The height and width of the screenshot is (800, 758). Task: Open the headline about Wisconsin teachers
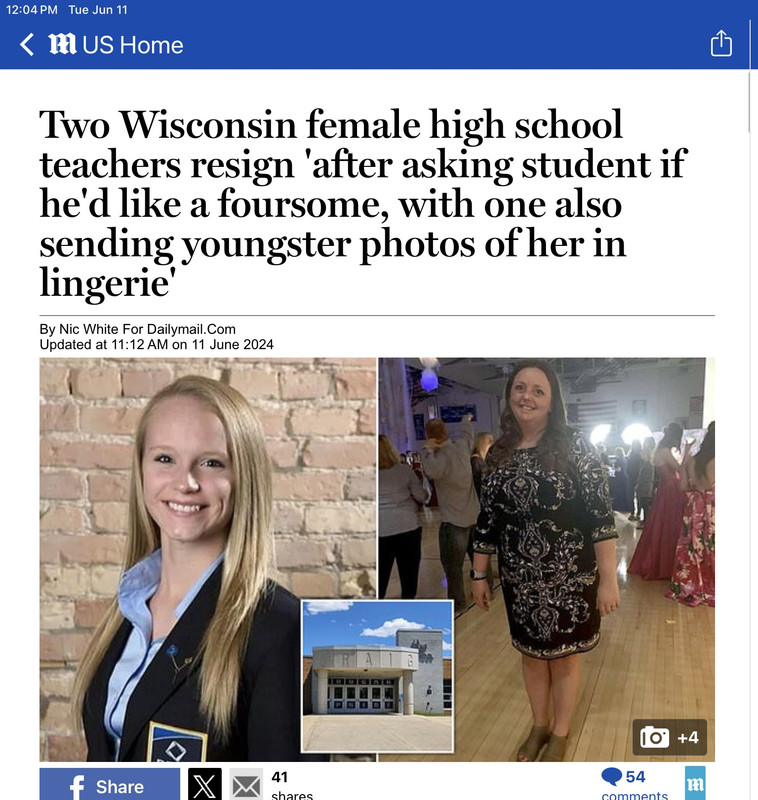tap(364, 203)
